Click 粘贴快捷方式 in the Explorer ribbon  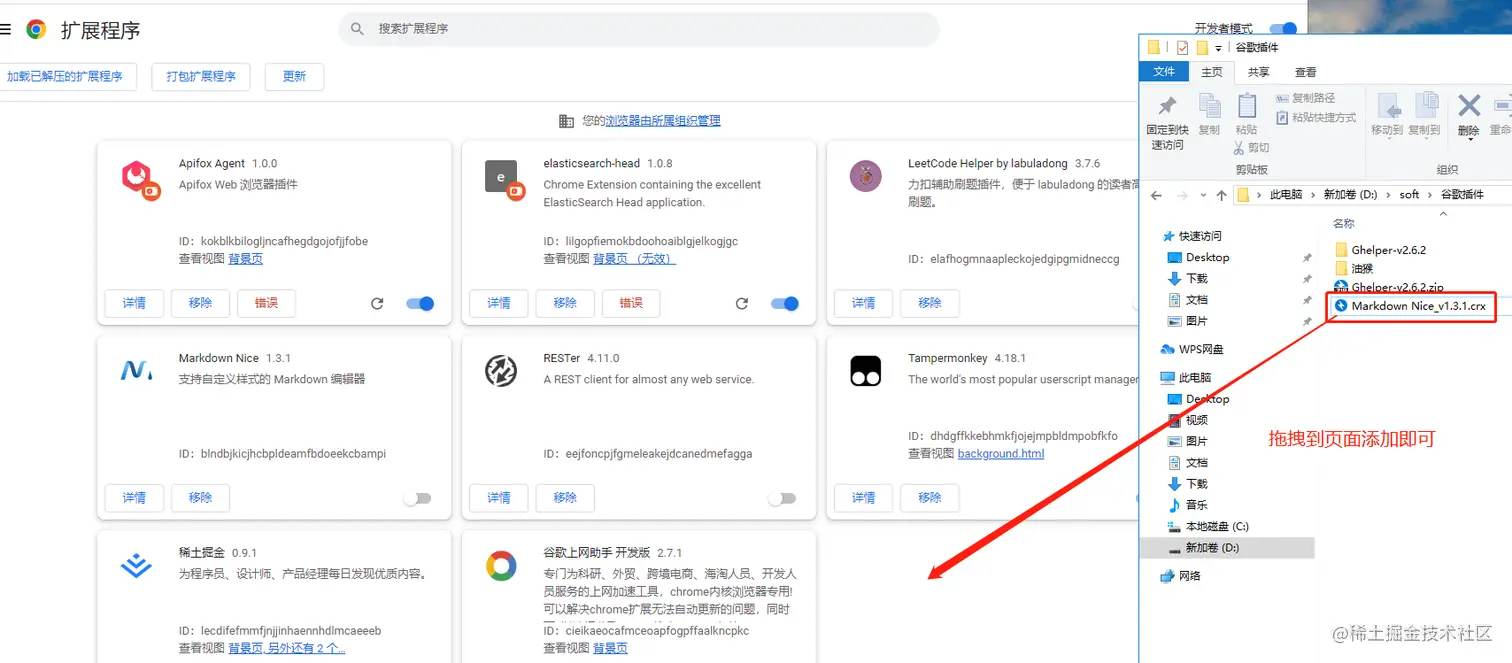(x=1315, y=118)
